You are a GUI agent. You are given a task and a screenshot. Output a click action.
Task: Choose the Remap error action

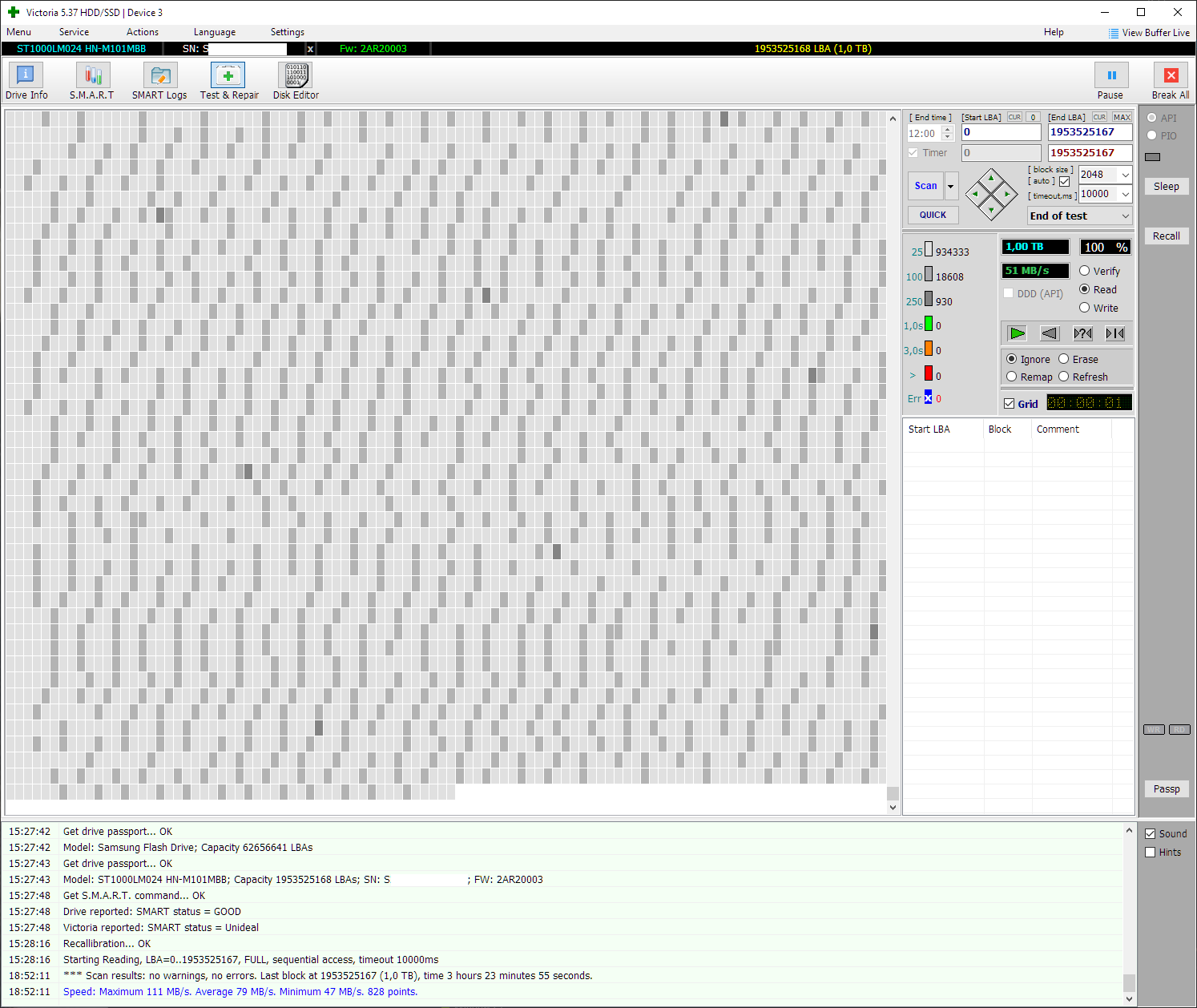(x=1012, y=377)
